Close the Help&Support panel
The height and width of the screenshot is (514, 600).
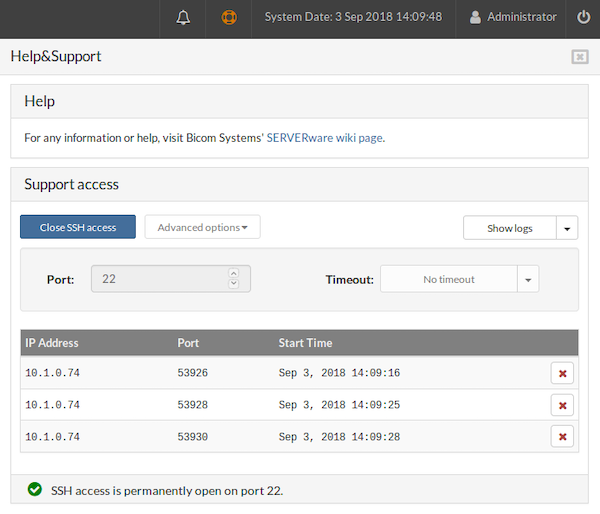580,57
